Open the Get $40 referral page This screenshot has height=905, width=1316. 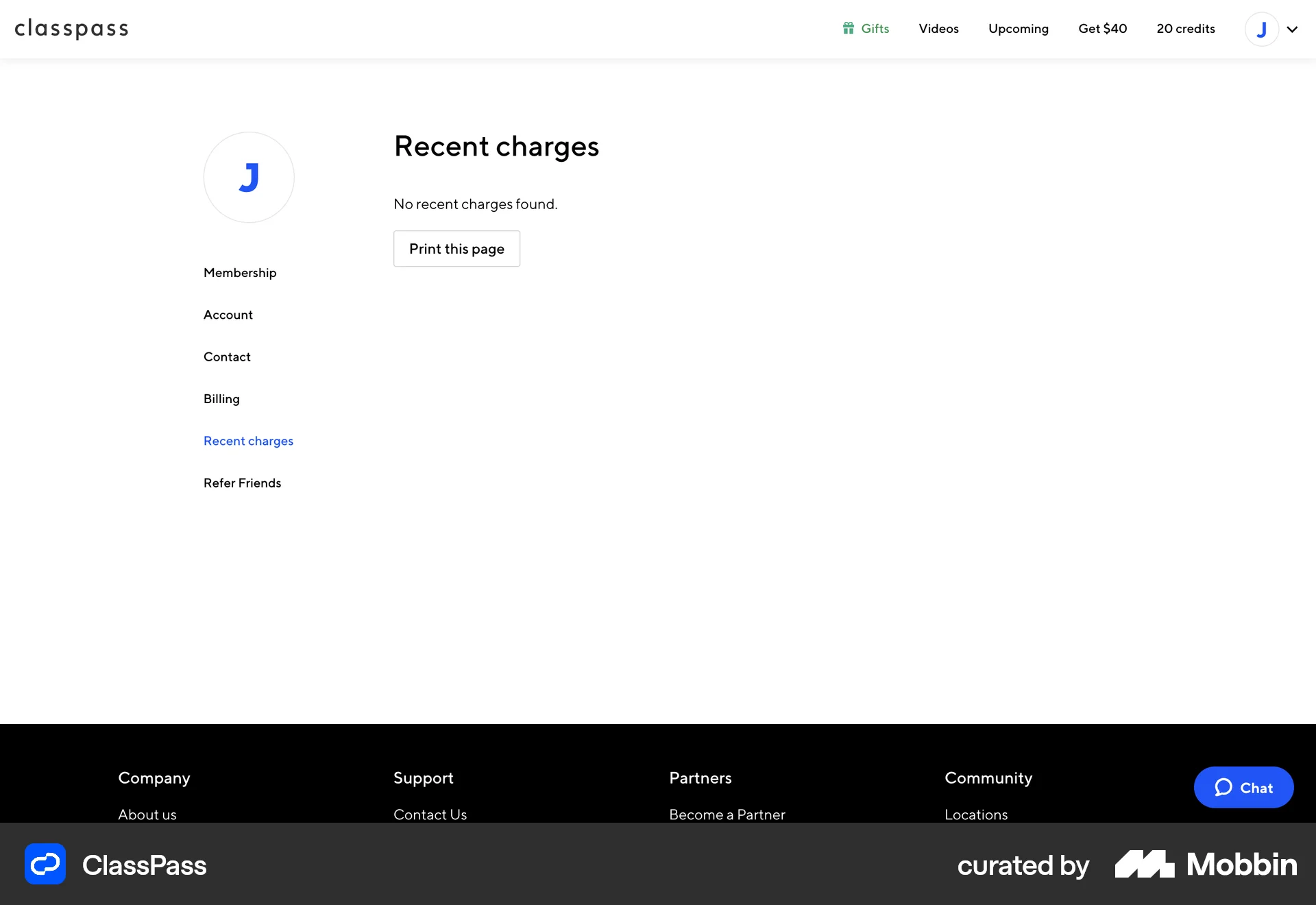click(x=1102, y=29)
